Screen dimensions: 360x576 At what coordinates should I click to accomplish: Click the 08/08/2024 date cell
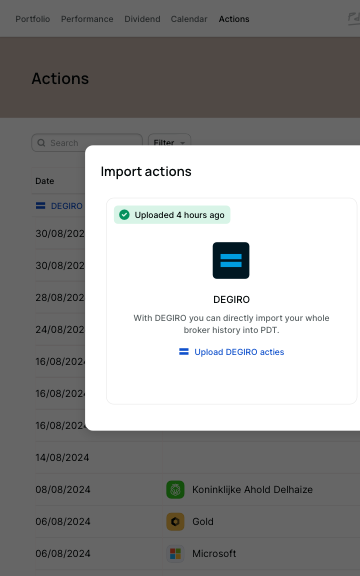tap(63, 489)
